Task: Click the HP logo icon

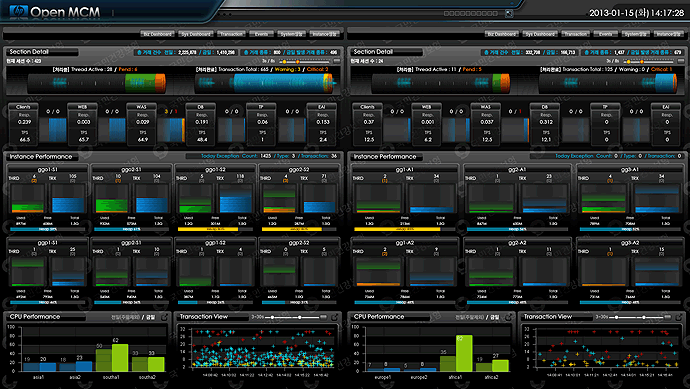Action: point(18,11)
